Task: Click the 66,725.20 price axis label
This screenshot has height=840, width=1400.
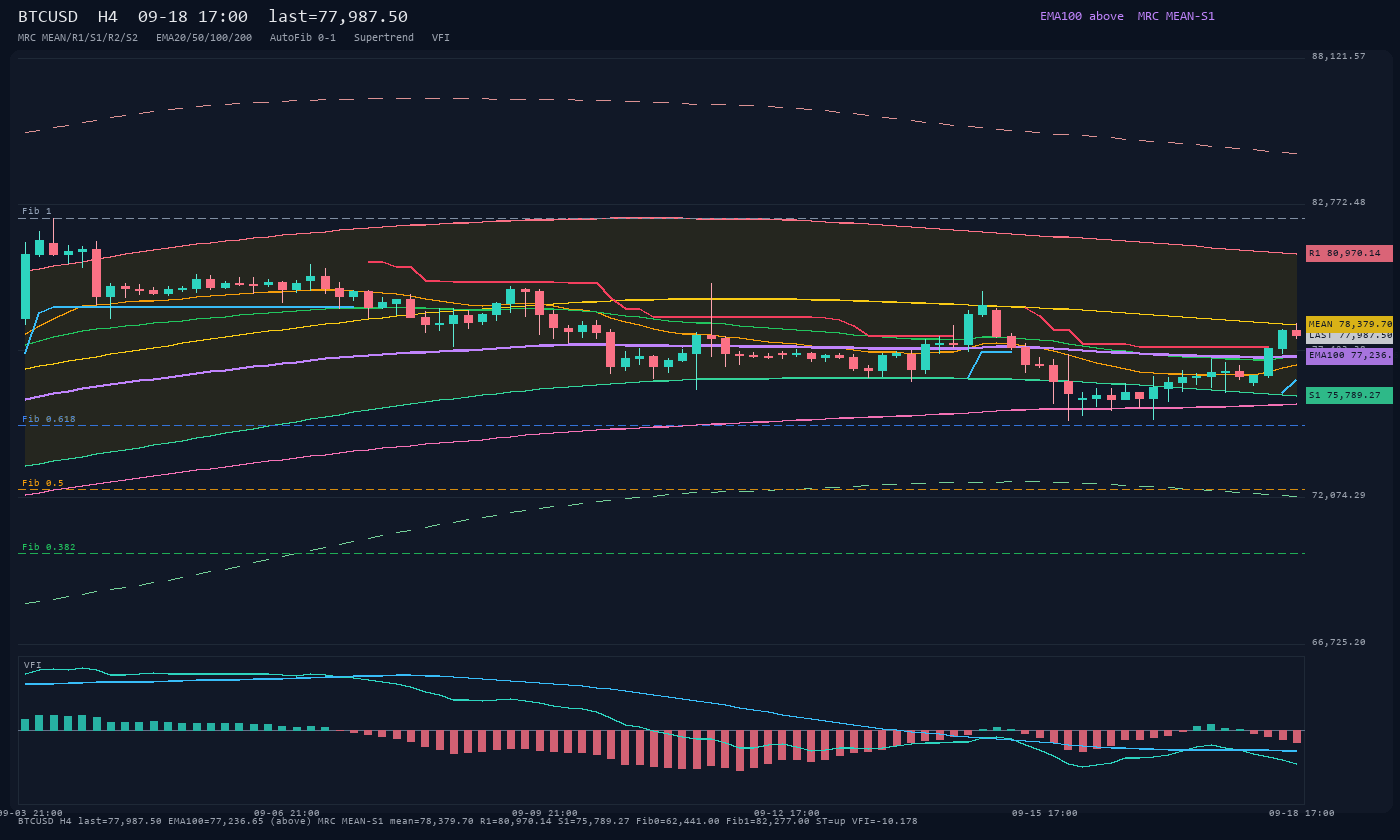Action: pos(1338,642)
